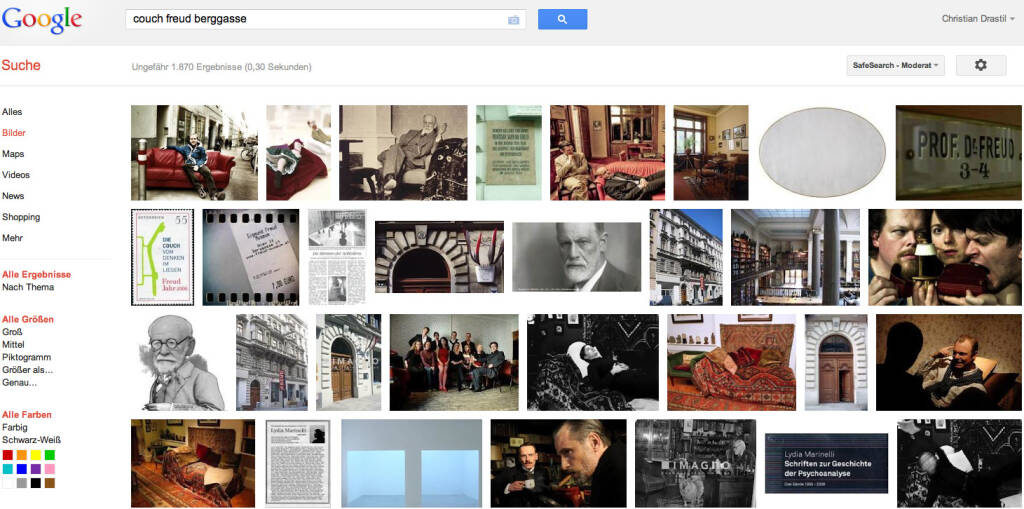Pick the yellow color swatch filter
Screen dimensions: 1024x509
tap(36, 455)
